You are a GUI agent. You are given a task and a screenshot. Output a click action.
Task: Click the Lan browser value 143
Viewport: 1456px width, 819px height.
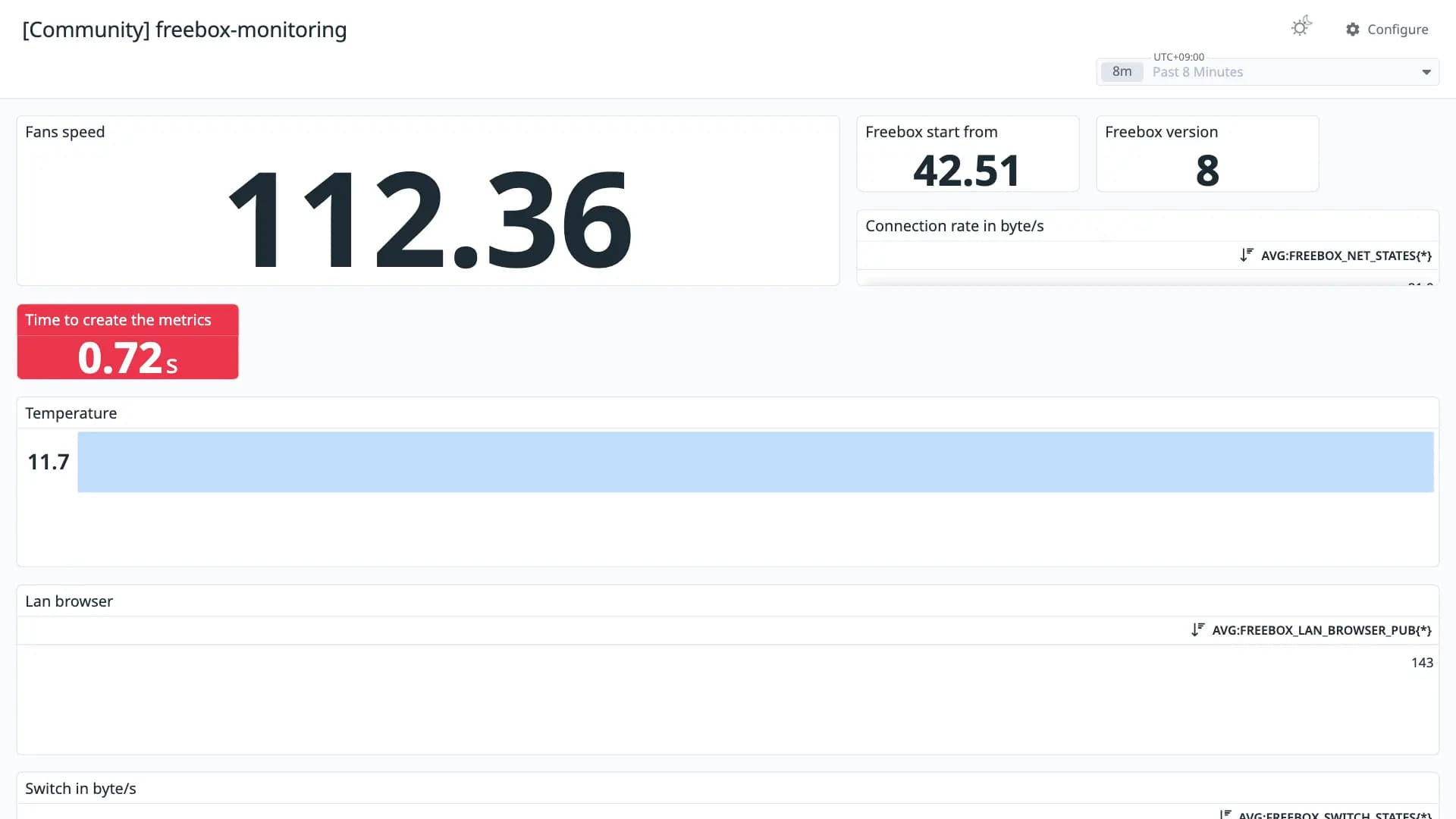click(1422, 663)
